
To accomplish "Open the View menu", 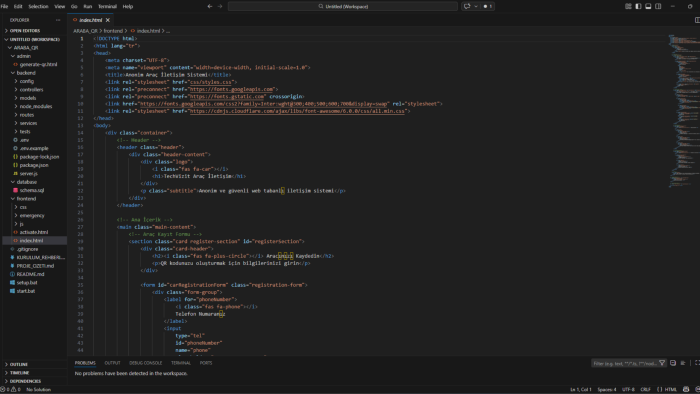I will [x=59, y=6].
